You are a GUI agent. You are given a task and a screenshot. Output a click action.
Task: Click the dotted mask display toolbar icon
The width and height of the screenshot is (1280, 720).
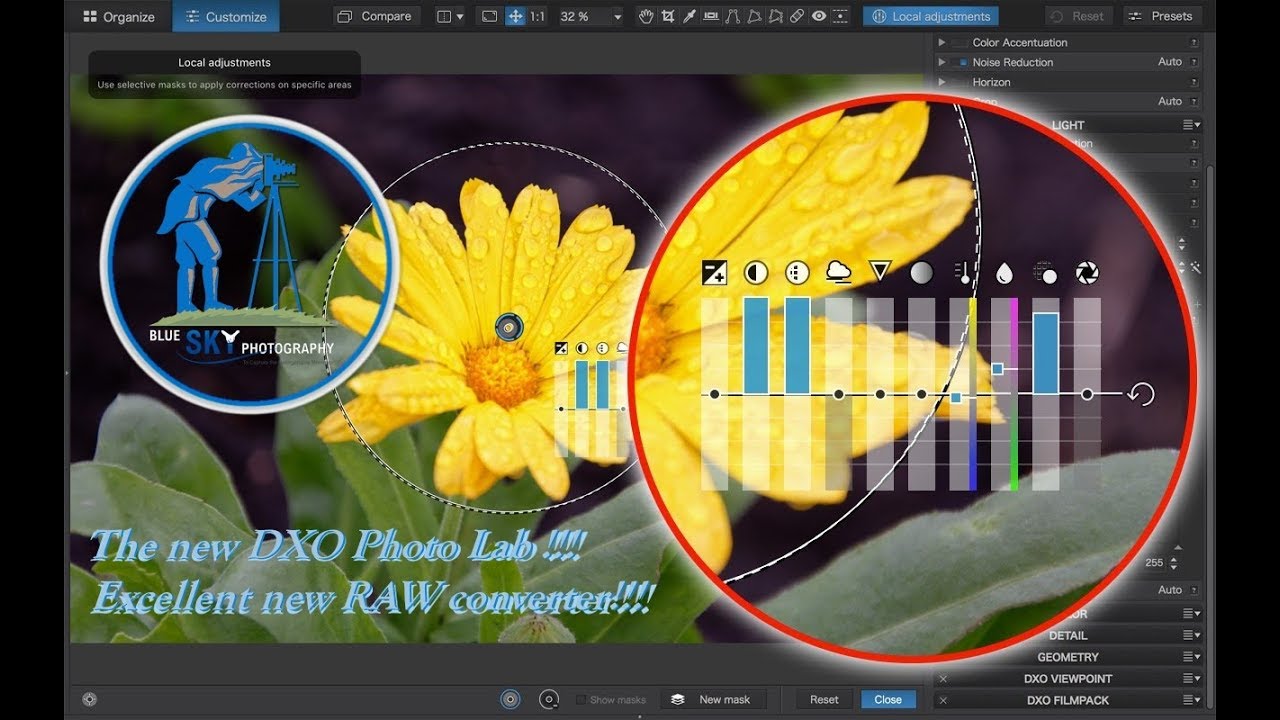[x=841, y=16]
